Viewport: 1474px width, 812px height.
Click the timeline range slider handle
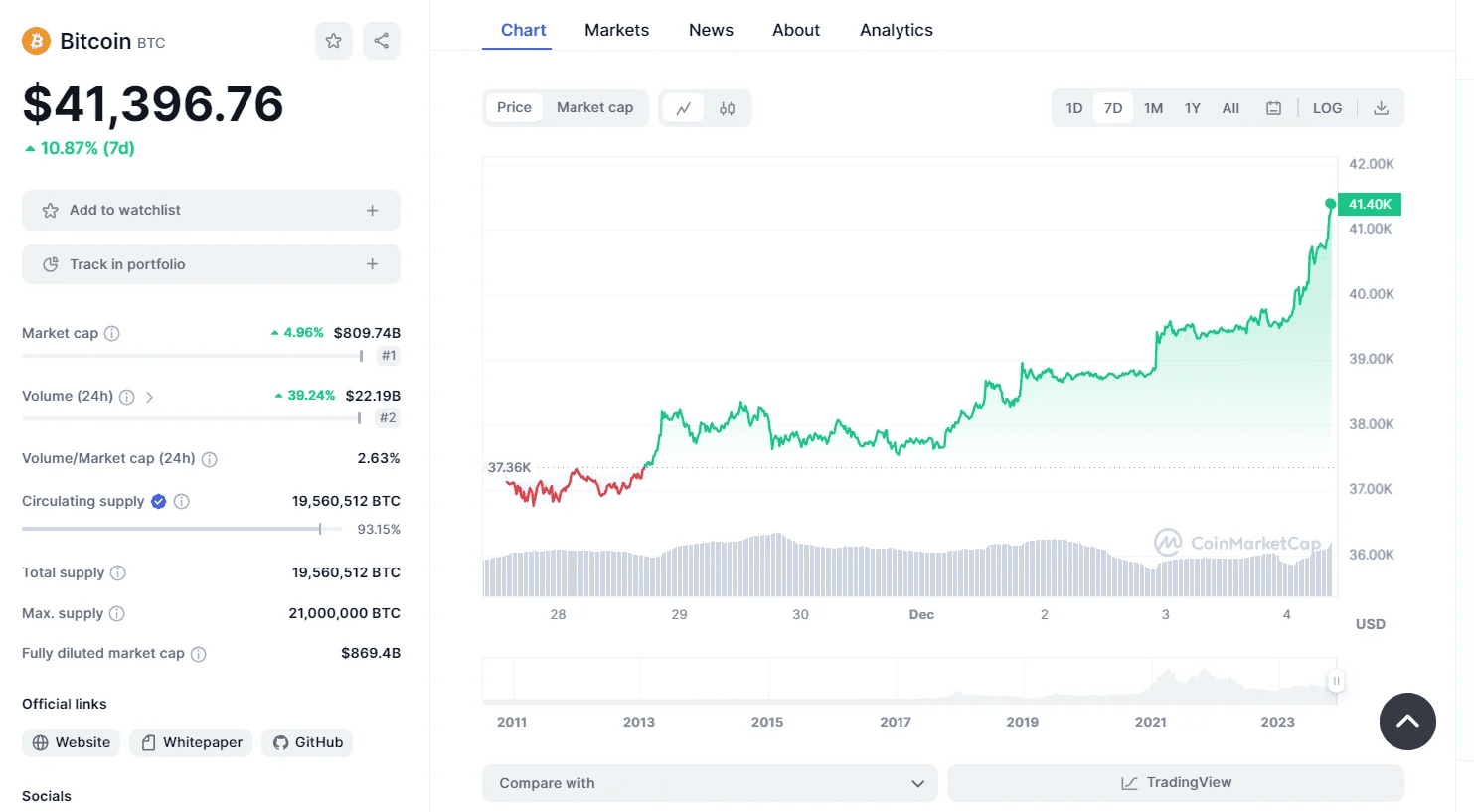pyautogui.click(x=1337, y=681)
